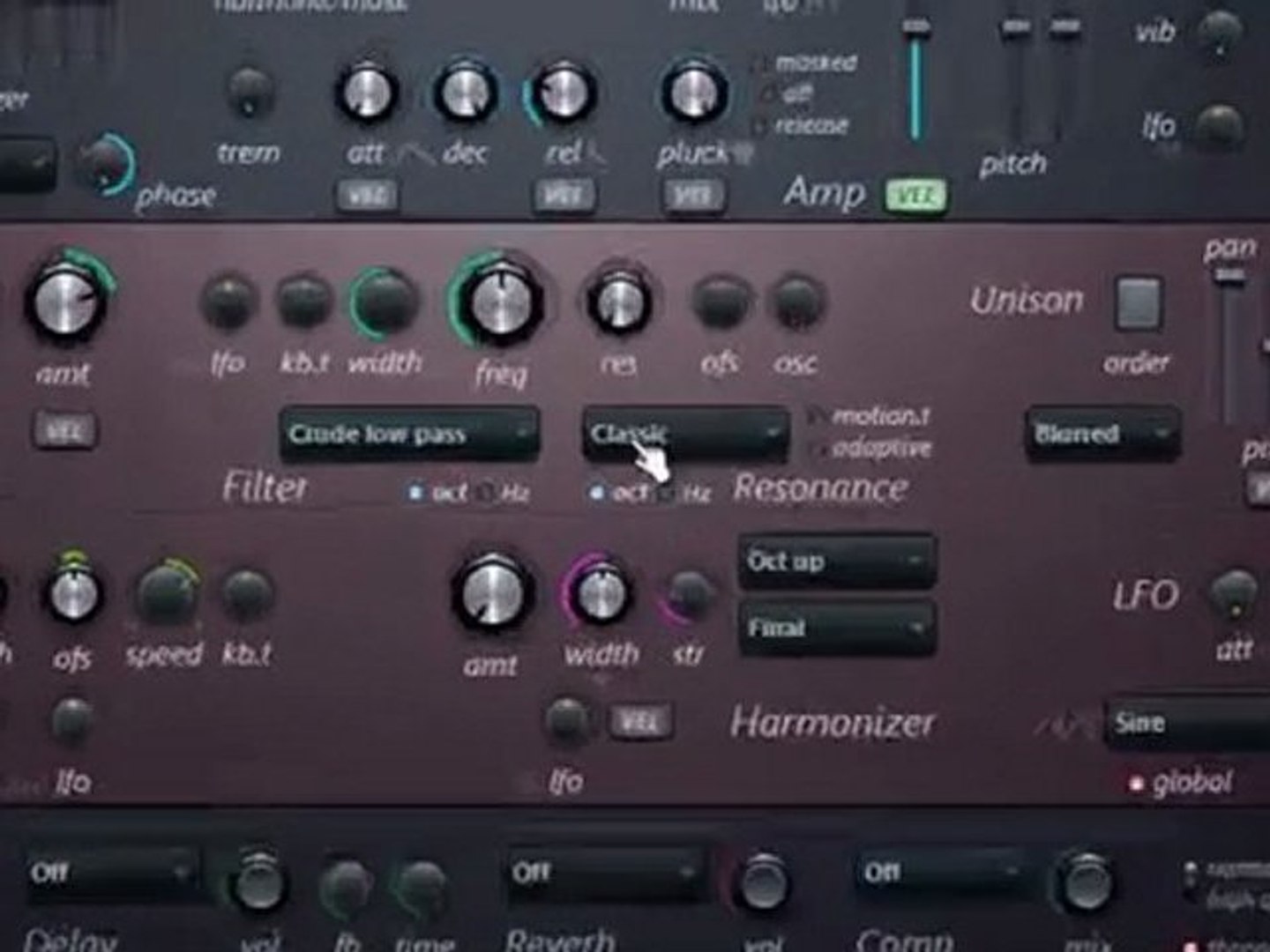Click the speed knob

165,595
